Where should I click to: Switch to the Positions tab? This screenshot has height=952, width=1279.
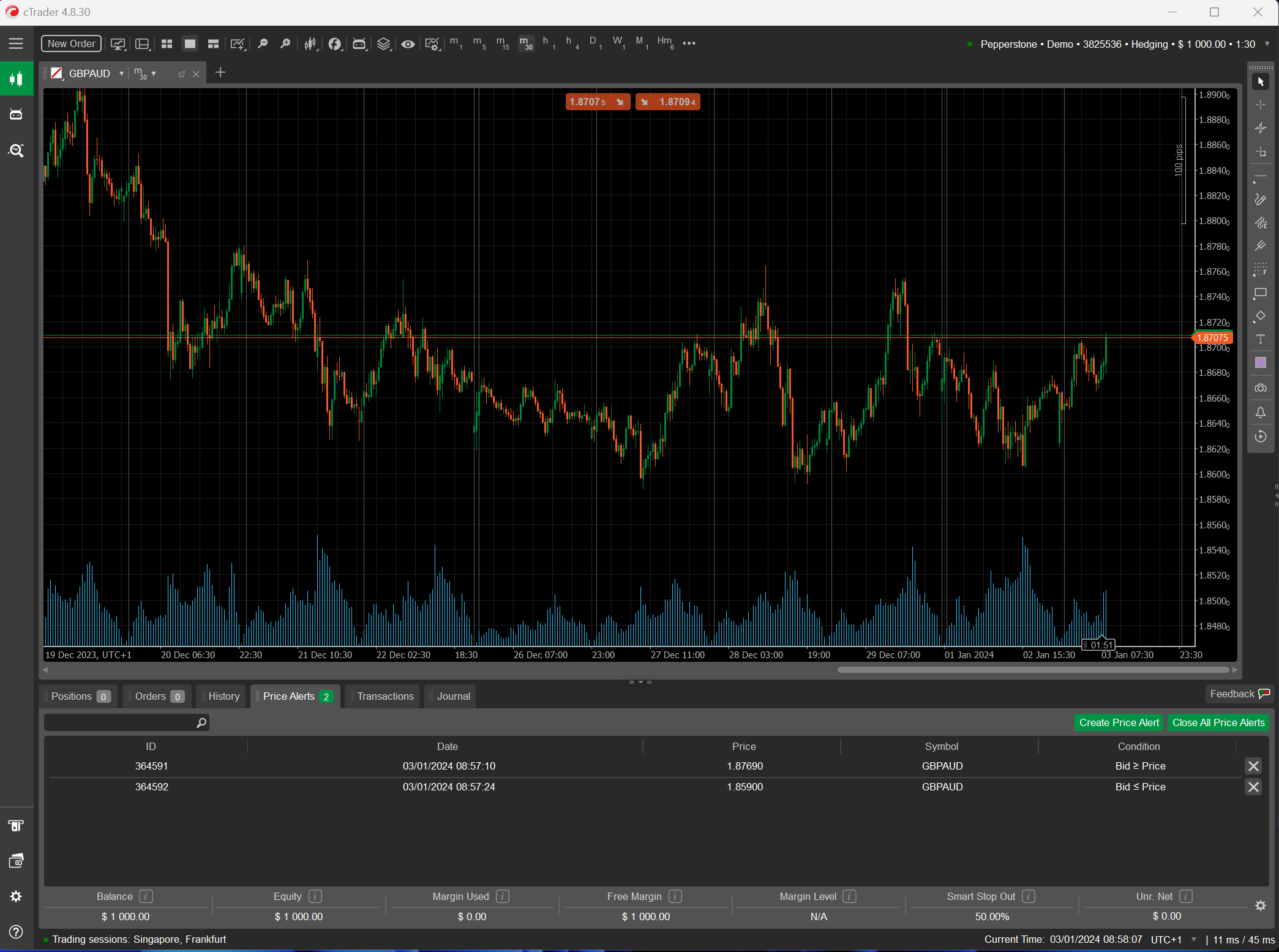pos(80,697)
